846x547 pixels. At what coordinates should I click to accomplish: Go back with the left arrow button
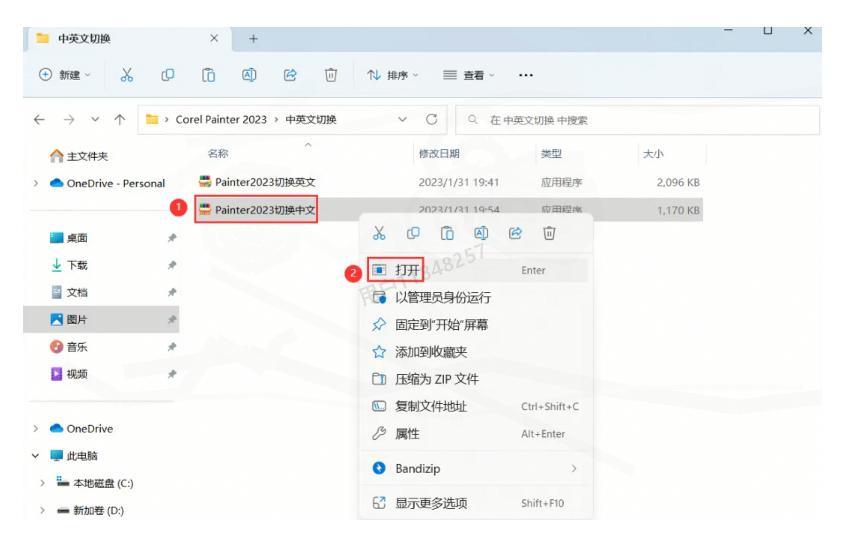[39, 120]
